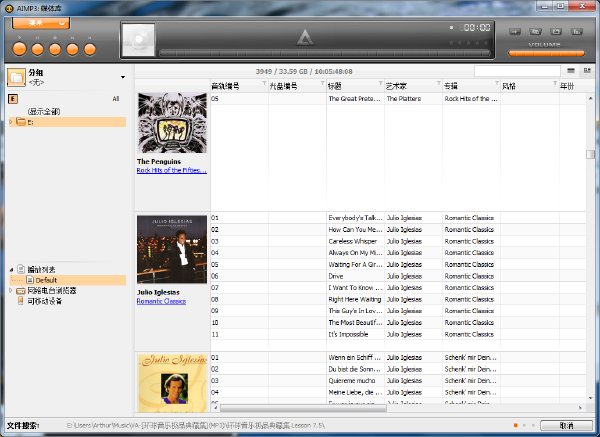600x437 pixels.
Task: Click The Platters artist cell
Action: click(413, 99)
